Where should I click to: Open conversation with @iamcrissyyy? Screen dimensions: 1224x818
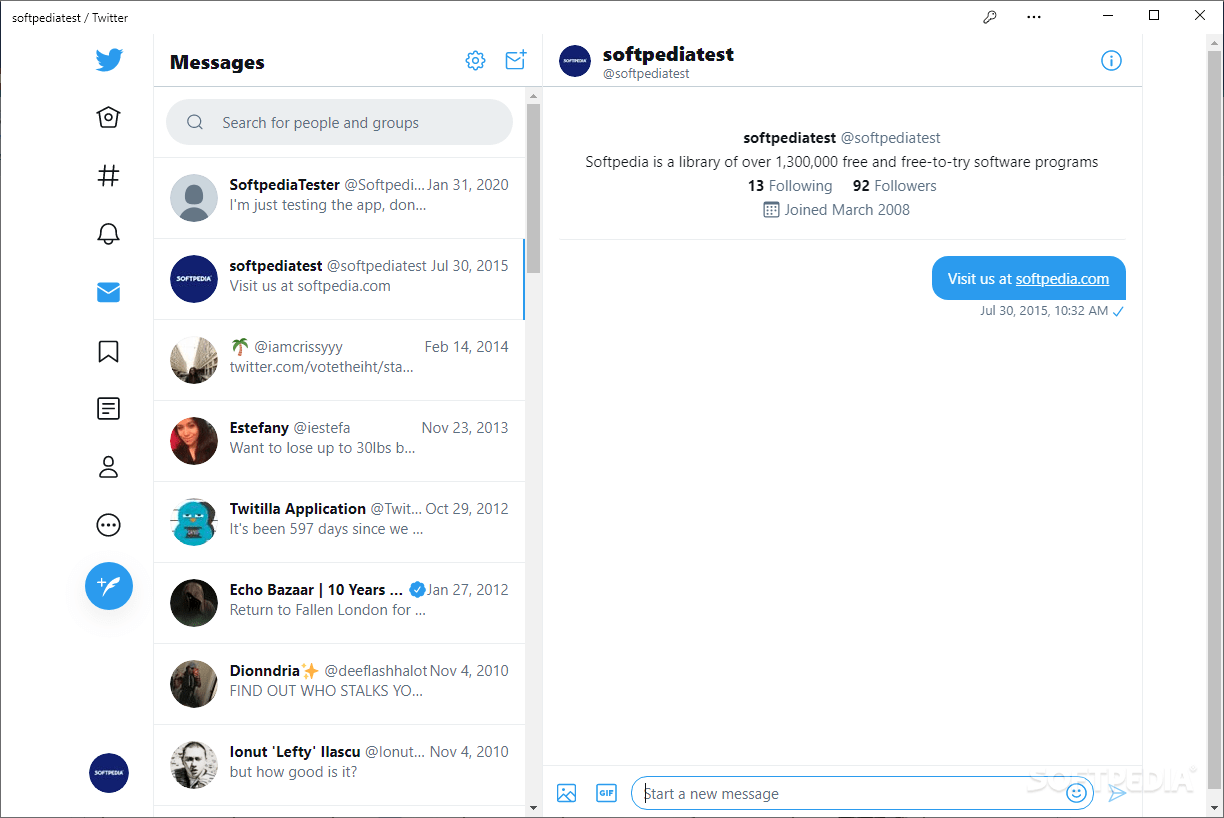coord(339,359)
